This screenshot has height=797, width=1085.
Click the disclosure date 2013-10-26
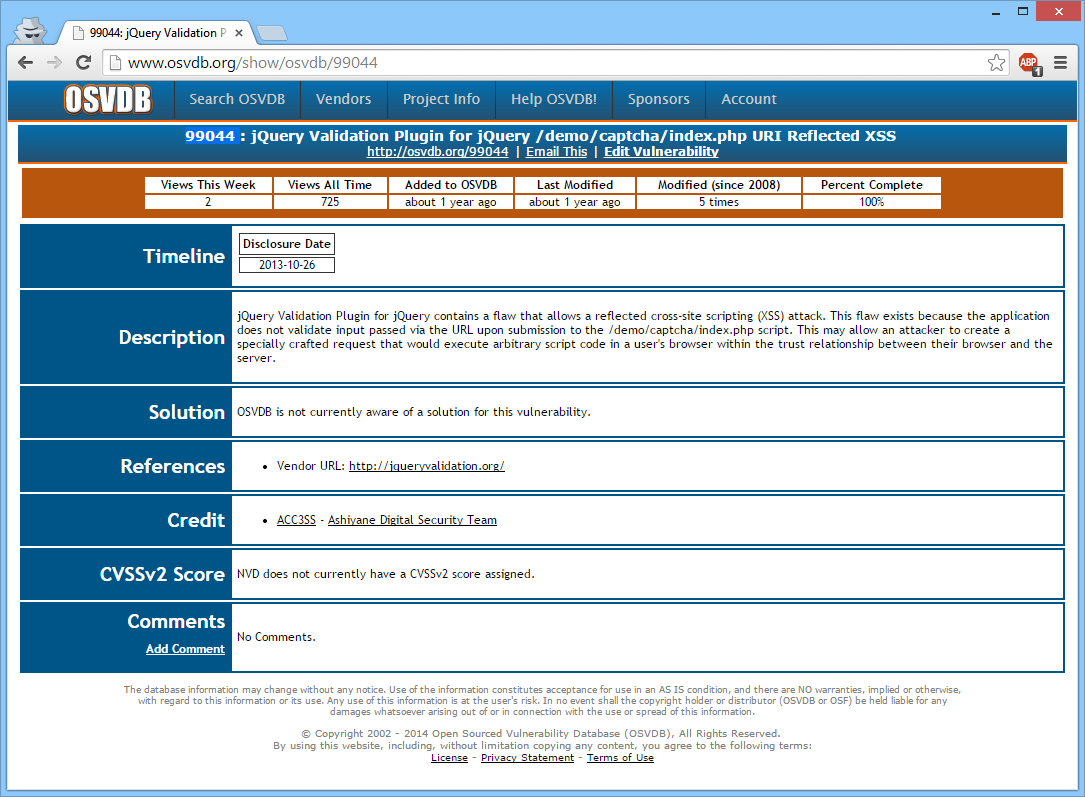287,265
